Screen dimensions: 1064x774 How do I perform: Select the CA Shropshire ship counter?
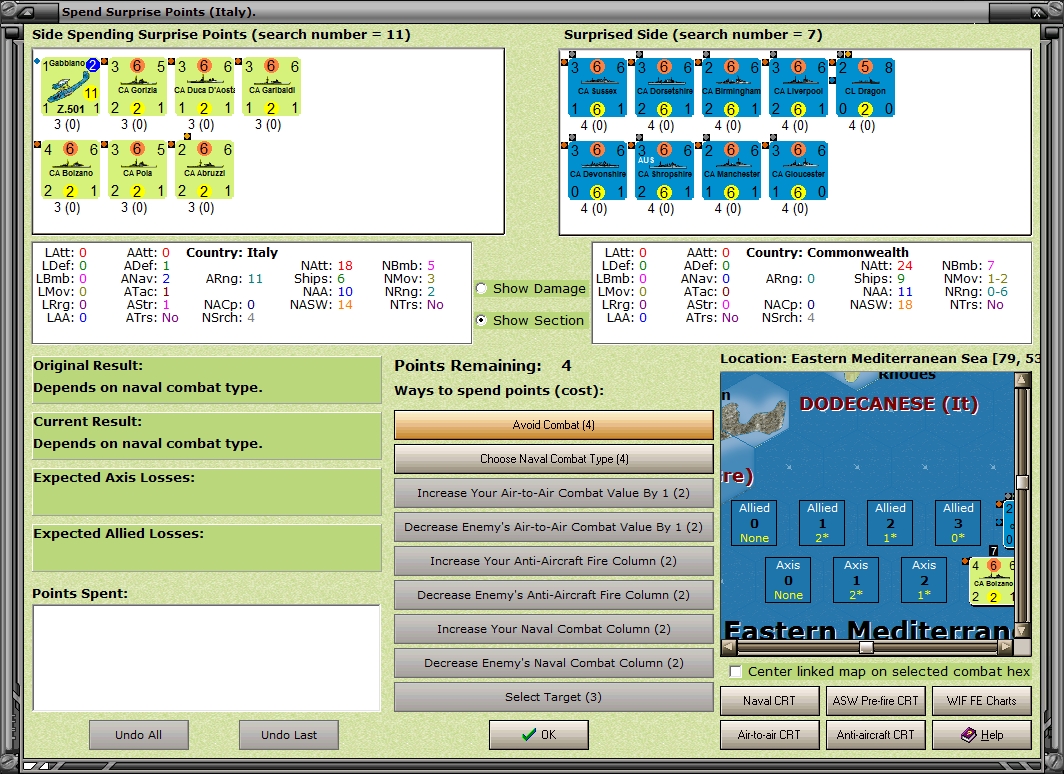664,171
